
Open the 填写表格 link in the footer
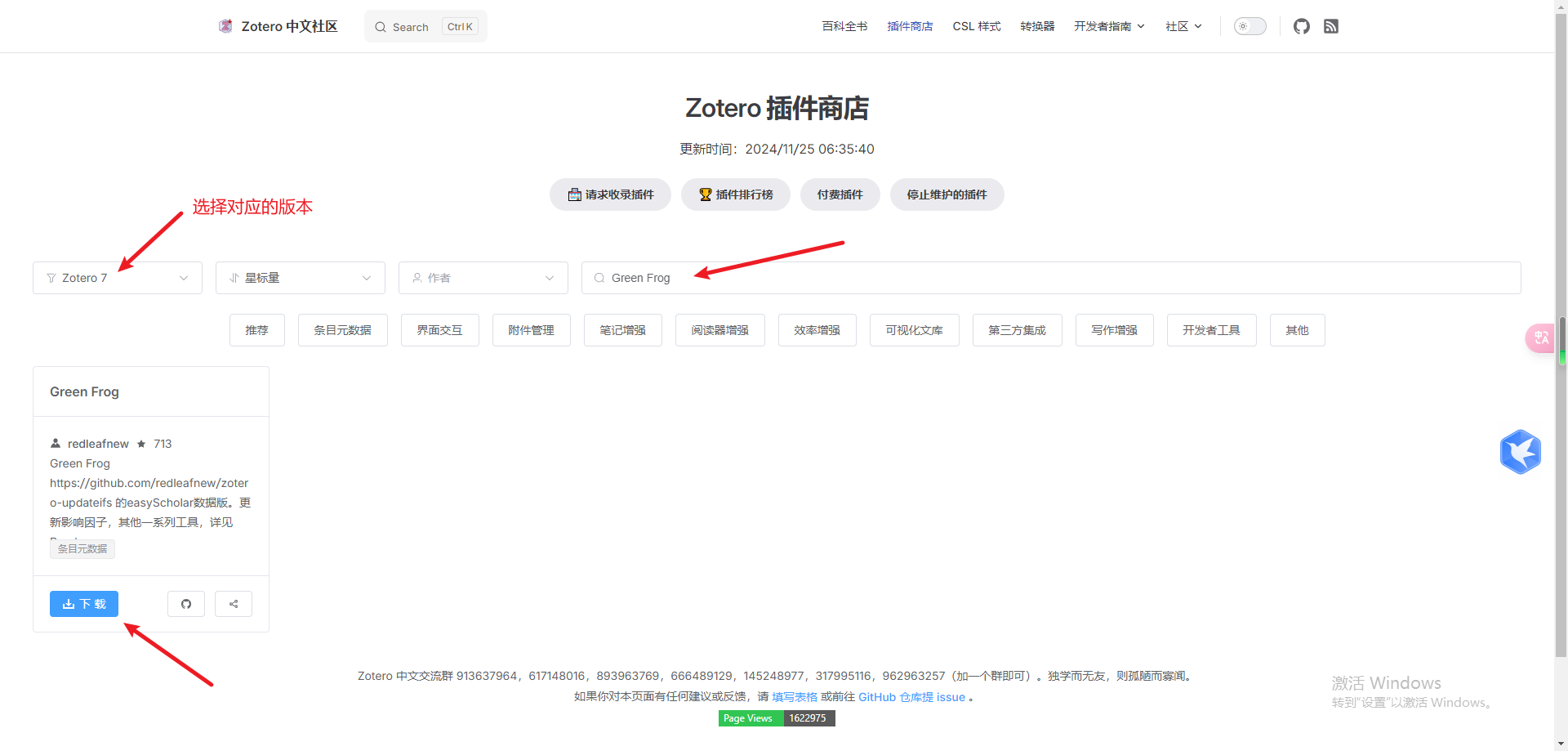(795, 697)
